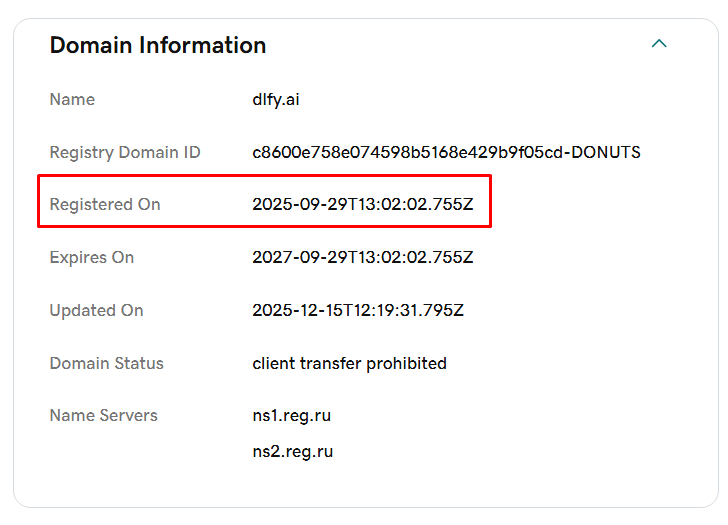Image resolution: width=728 pixels, height=525 pixels.
Task: Collapse the Domain Information section chevron
Action: (658, 44)
